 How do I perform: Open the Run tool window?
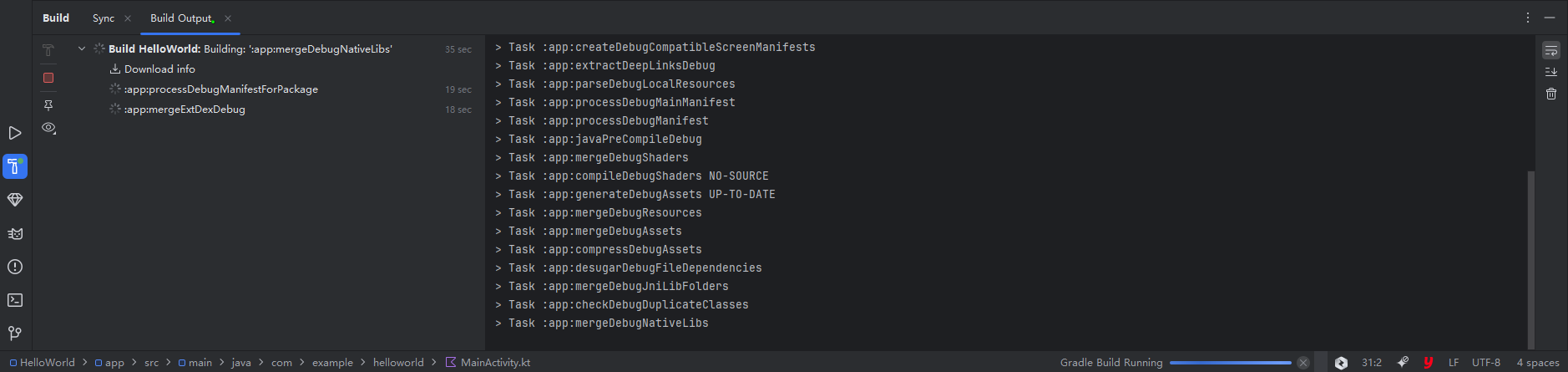point(15,133)
